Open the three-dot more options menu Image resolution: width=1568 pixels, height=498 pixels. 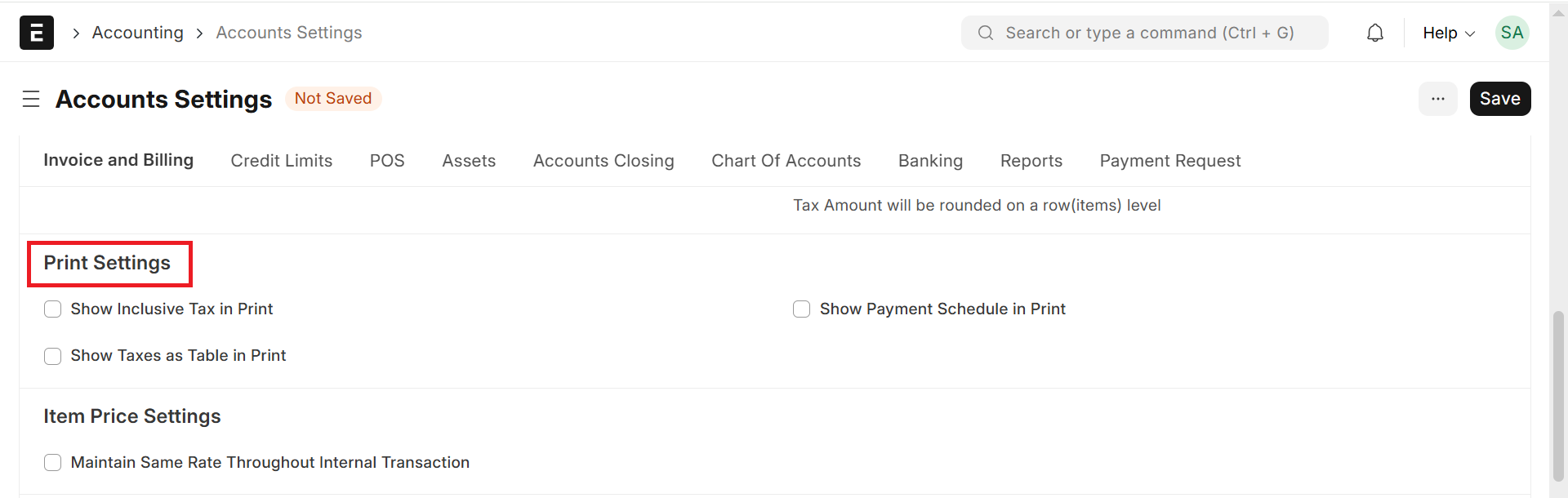[x=1437, y=99]
